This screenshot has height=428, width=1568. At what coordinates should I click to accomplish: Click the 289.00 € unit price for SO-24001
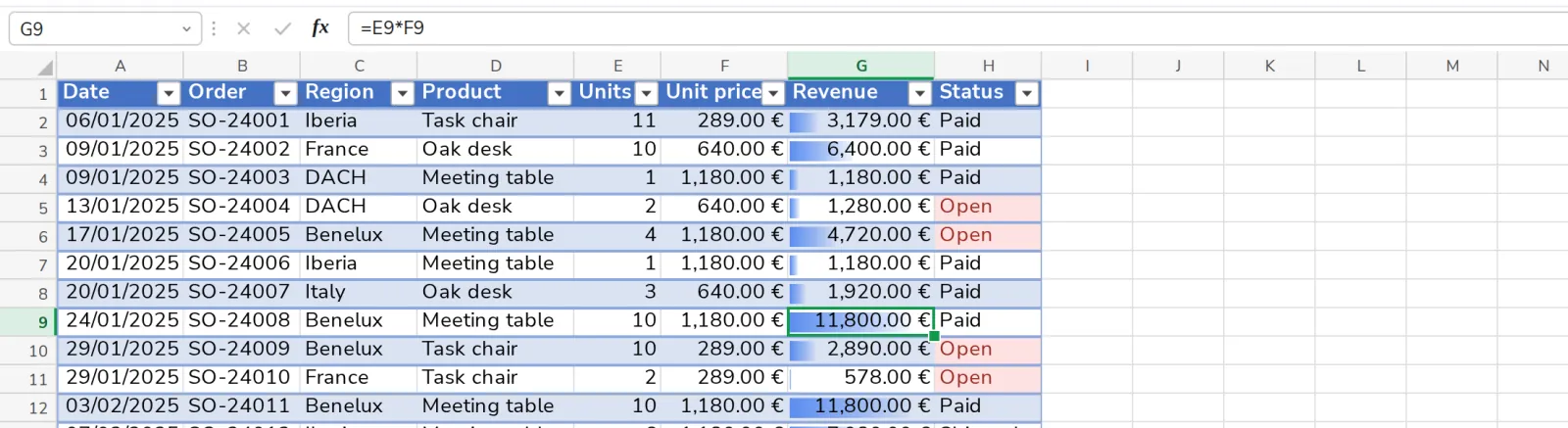(x=724, y=121)
